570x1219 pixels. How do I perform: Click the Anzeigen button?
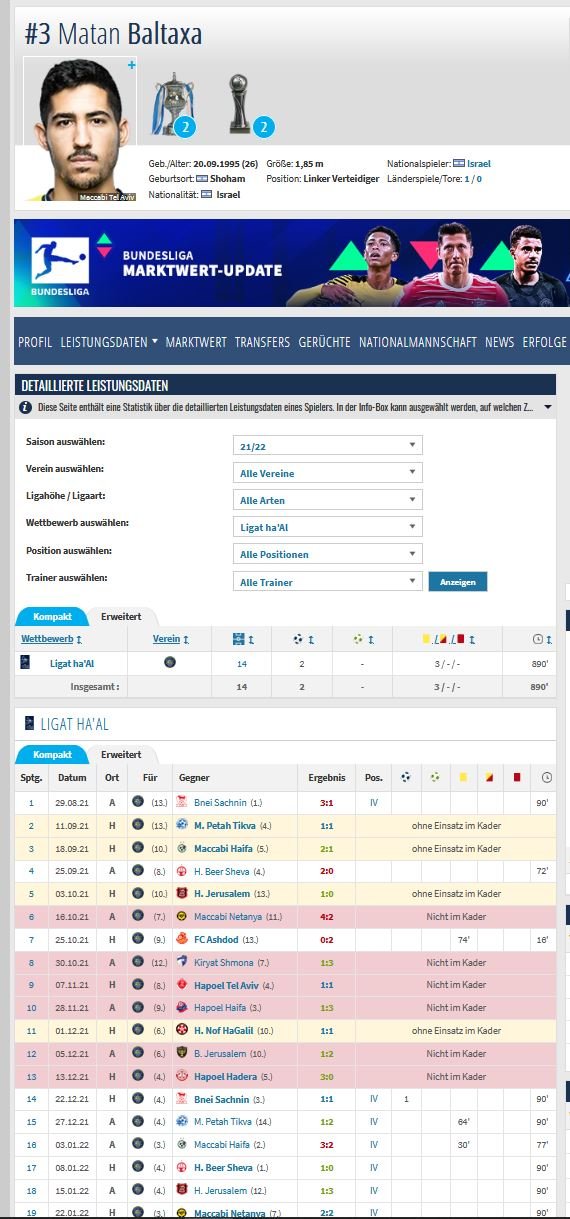(x=458, y=582)
